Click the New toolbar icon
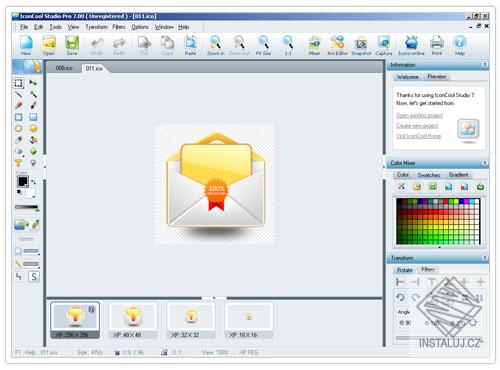 [x=26, y=46]
